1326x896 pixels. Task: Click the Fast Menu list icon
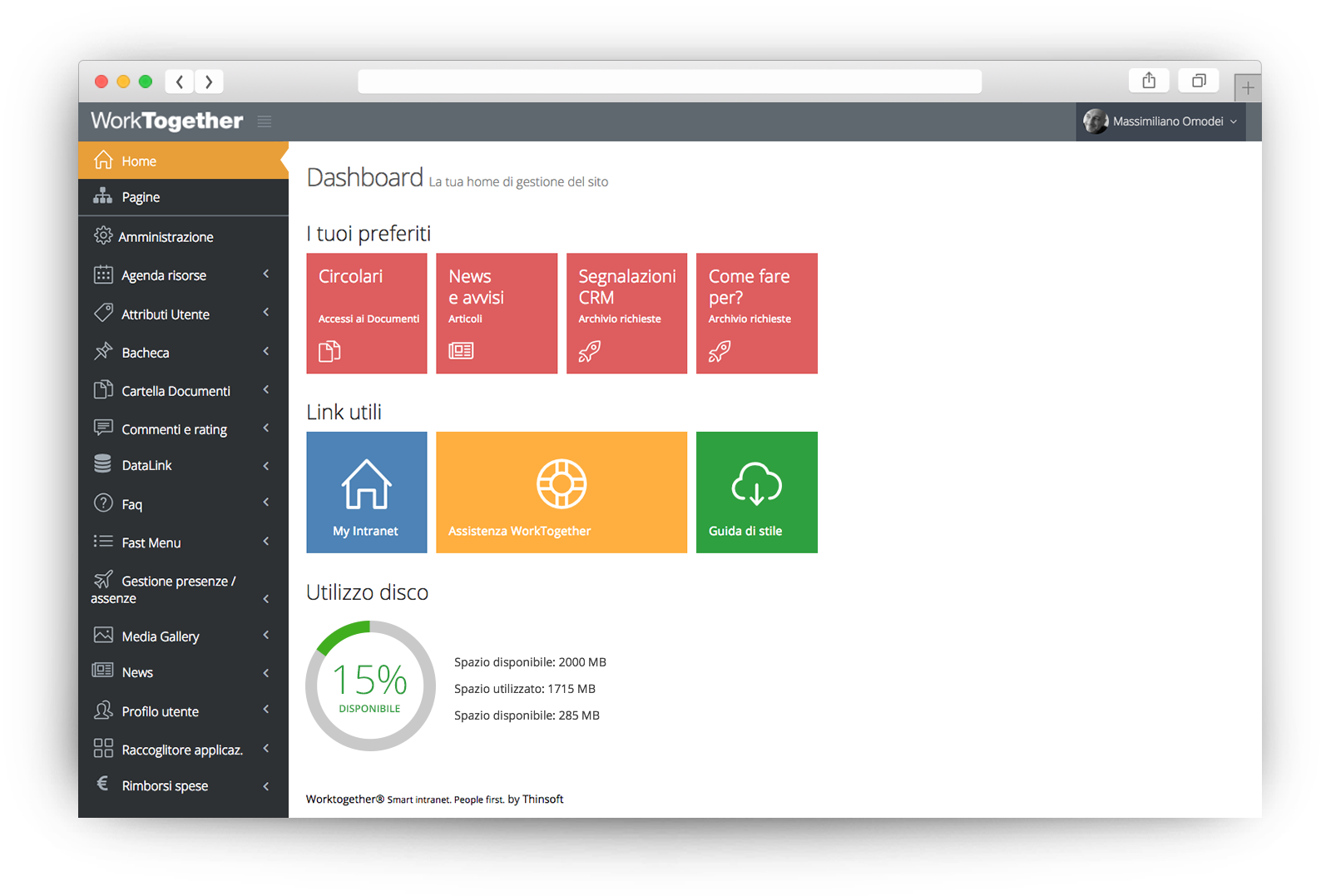[103, 541]
